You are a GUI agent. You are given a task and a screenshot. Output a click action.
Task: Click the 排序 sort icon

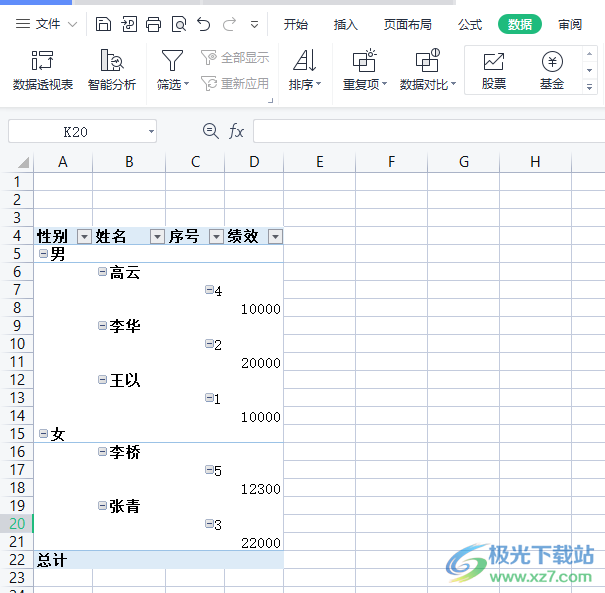(304, 61)
